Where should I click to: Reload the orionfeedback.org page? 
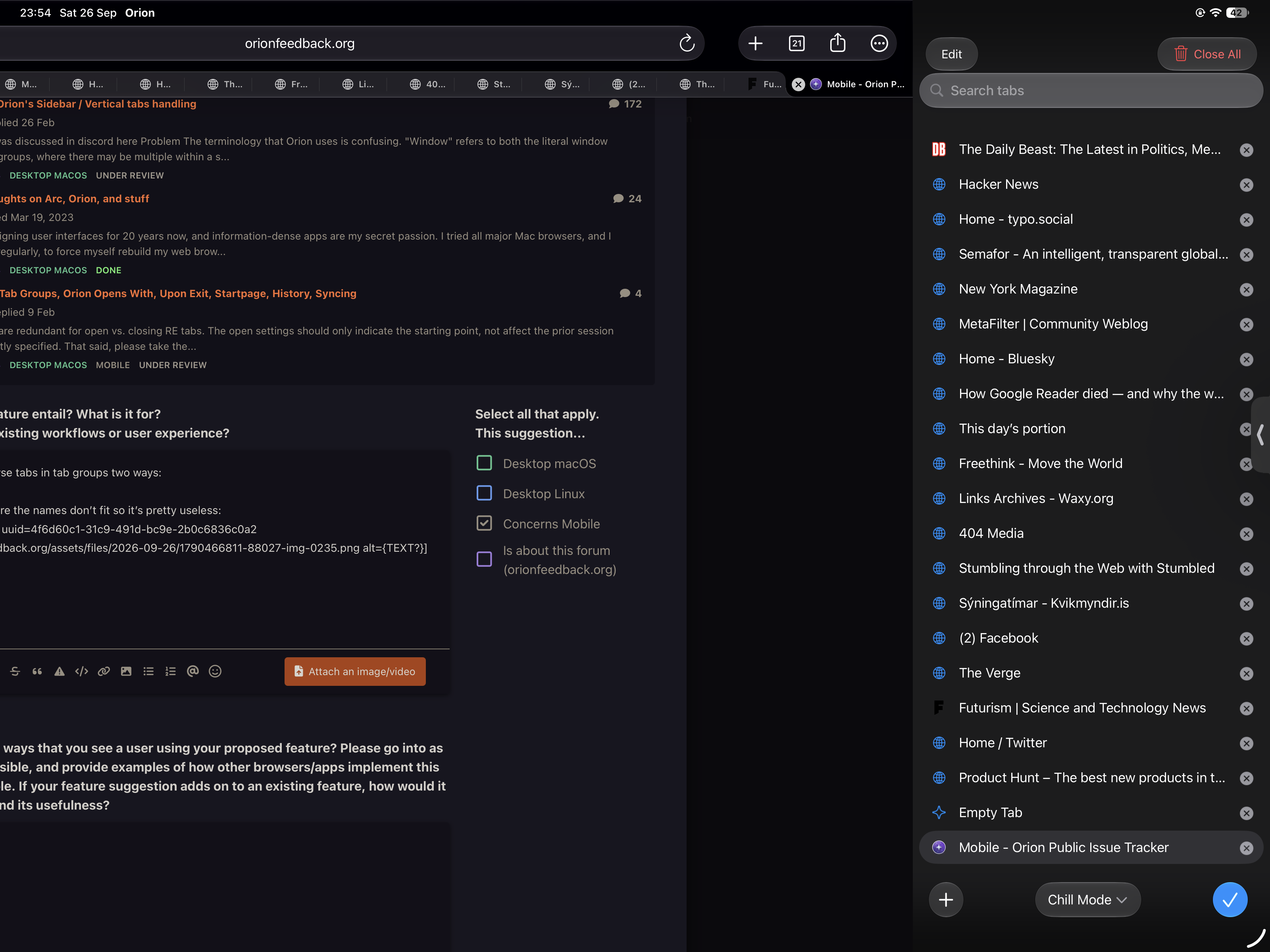pyautogui.click(x=687, y=44)
